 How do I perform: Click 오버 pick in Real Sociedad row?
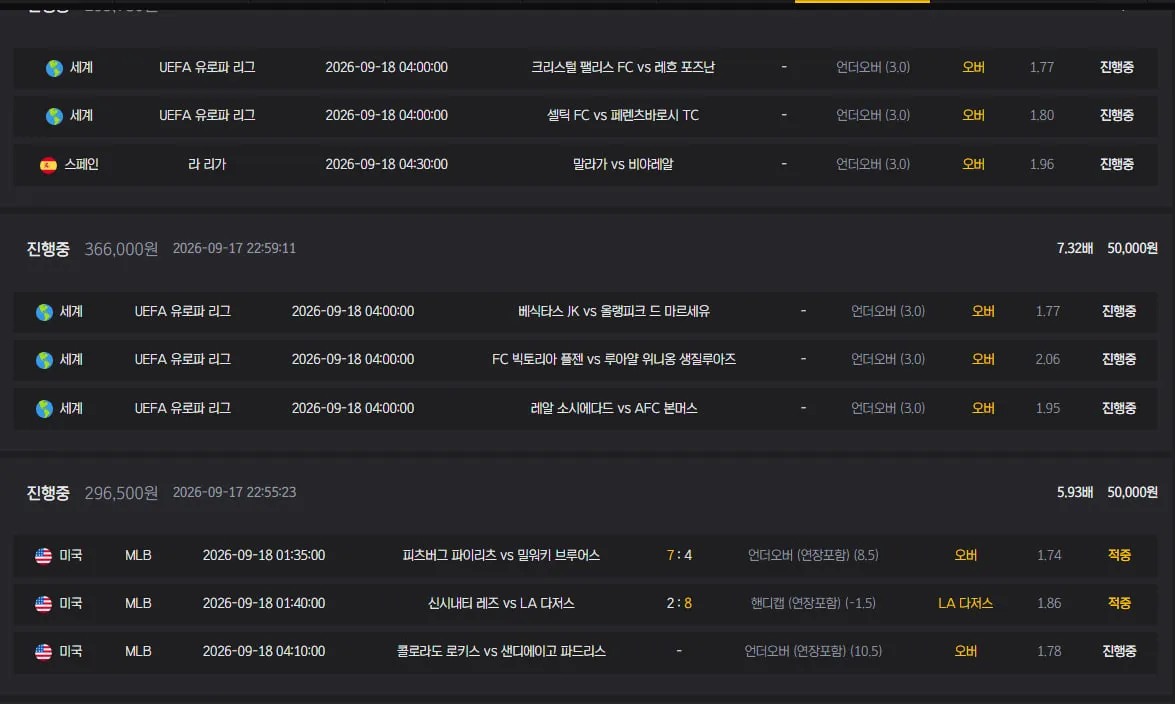point(982,408)
